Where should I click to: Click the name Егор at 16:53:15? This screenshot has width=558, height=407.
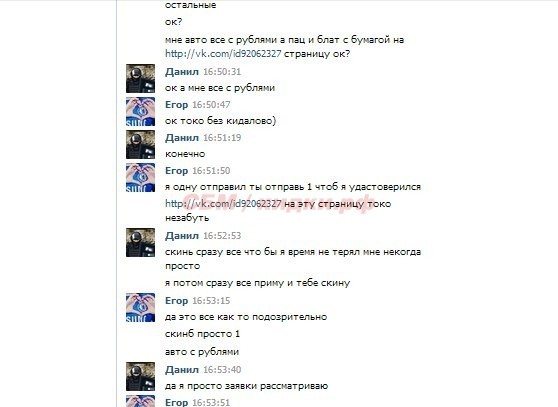pos(177,301)
